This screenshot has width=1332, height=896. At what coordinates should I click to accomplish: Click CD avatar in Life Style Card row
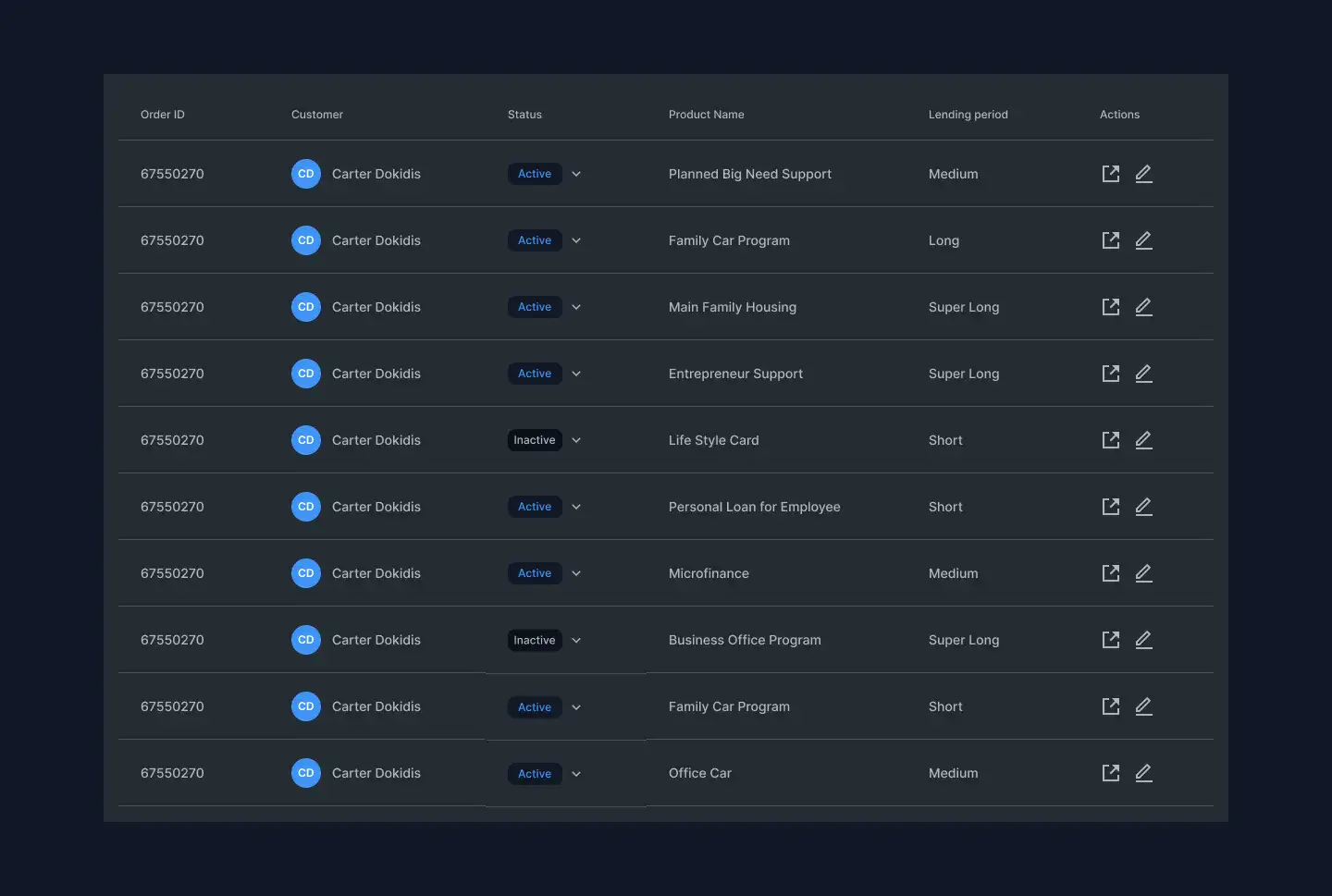306,440
